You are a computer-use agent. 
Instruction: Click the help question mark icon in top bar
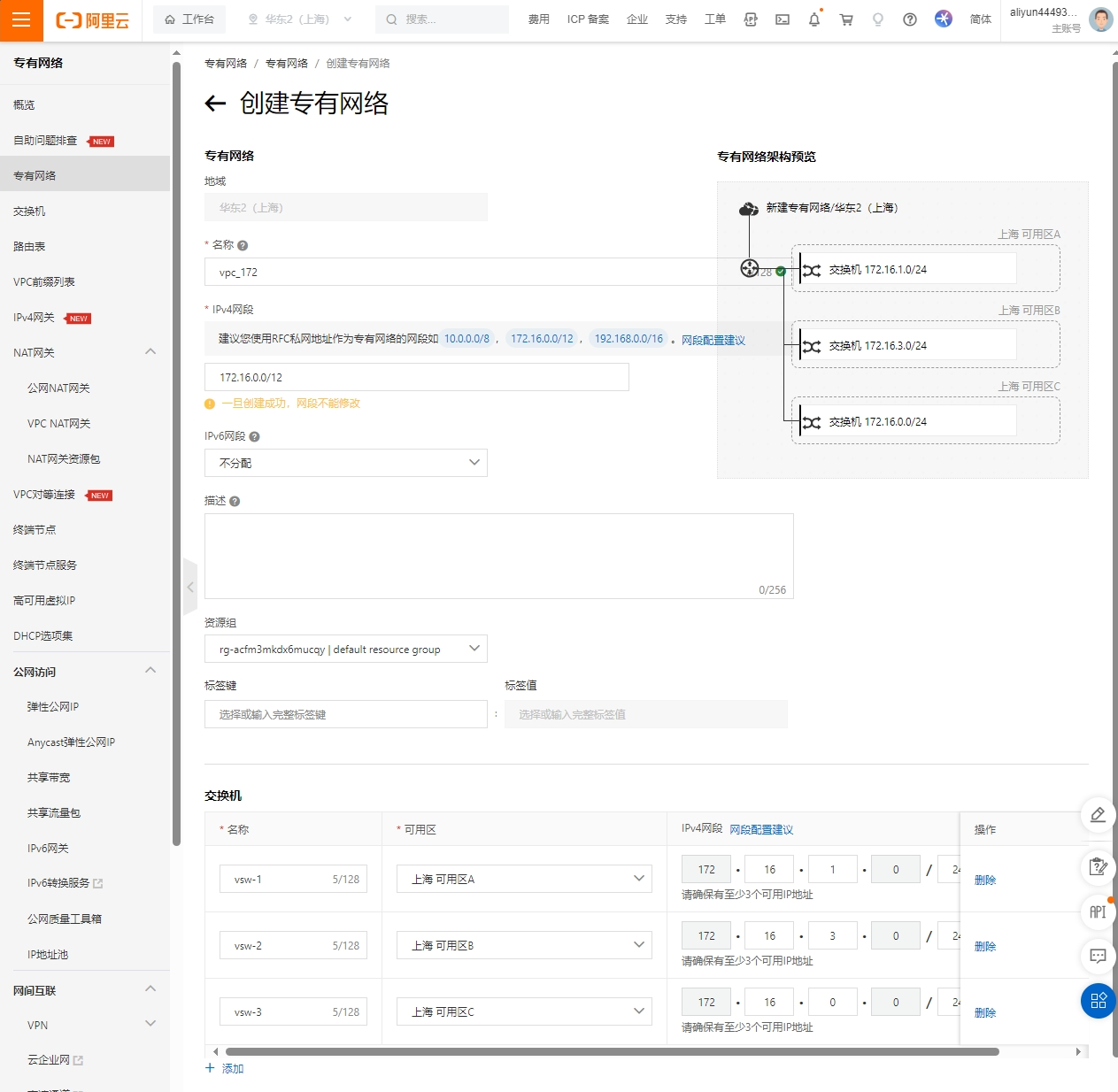[x=910, y=19]
